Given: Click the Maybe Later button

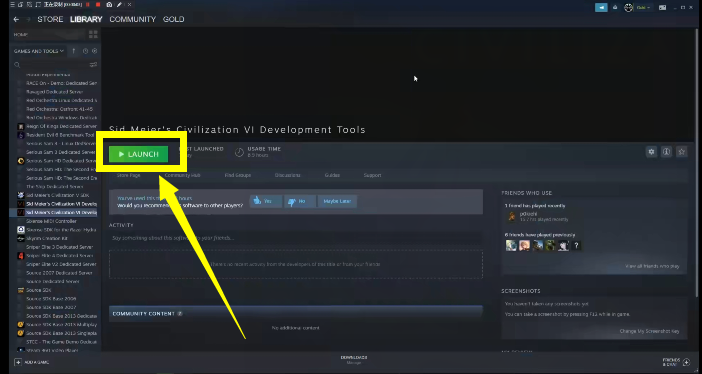Looking at the screenshot, I should [337, 202].
